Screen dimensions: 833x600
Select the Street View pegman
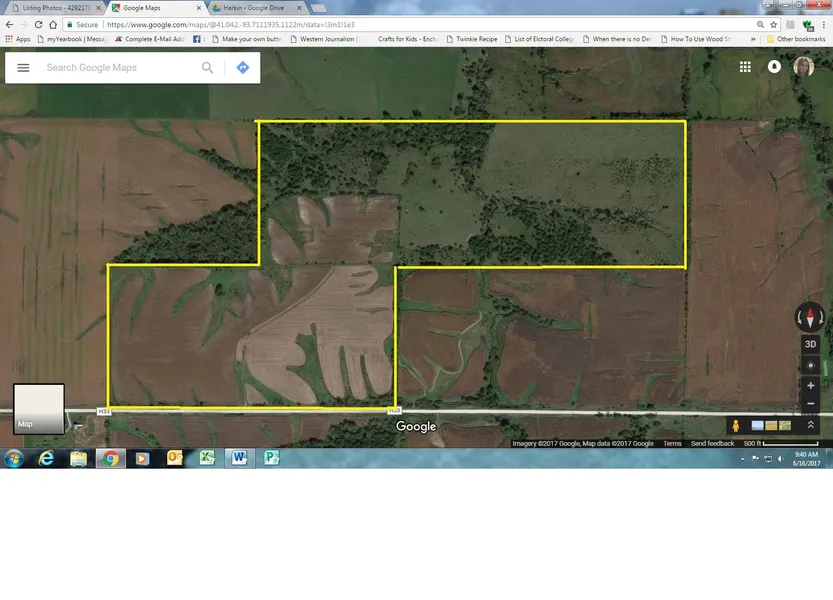[736, 425]
